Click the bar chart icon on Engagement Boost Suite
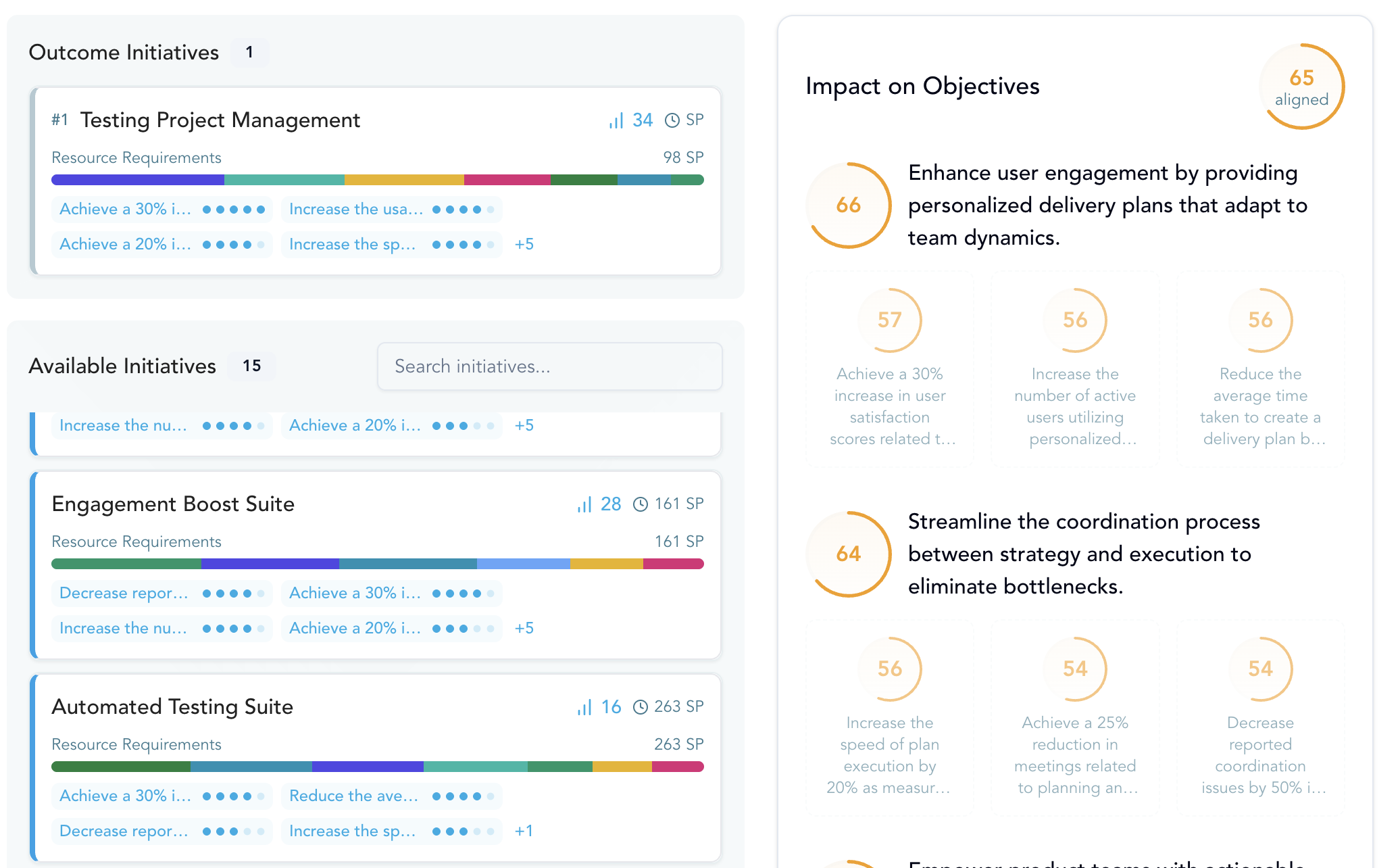 (584, 504)
